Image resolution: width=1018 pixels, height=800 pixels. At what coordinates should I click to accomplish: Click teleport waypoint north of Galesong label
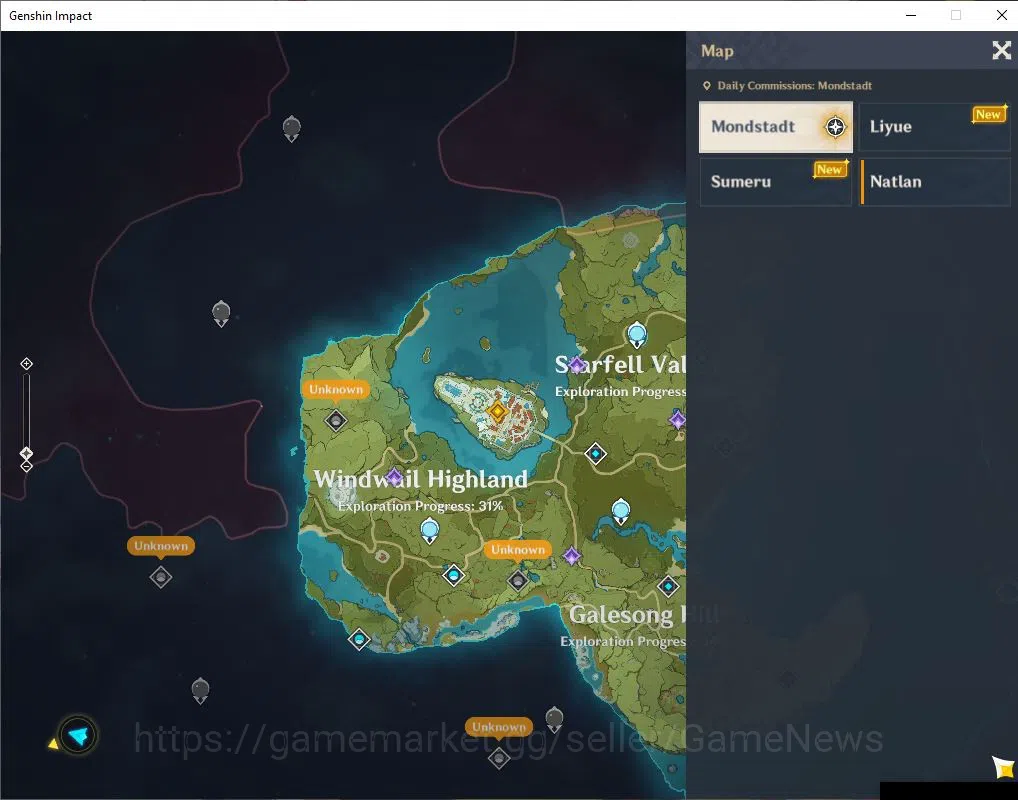[621, 512]
